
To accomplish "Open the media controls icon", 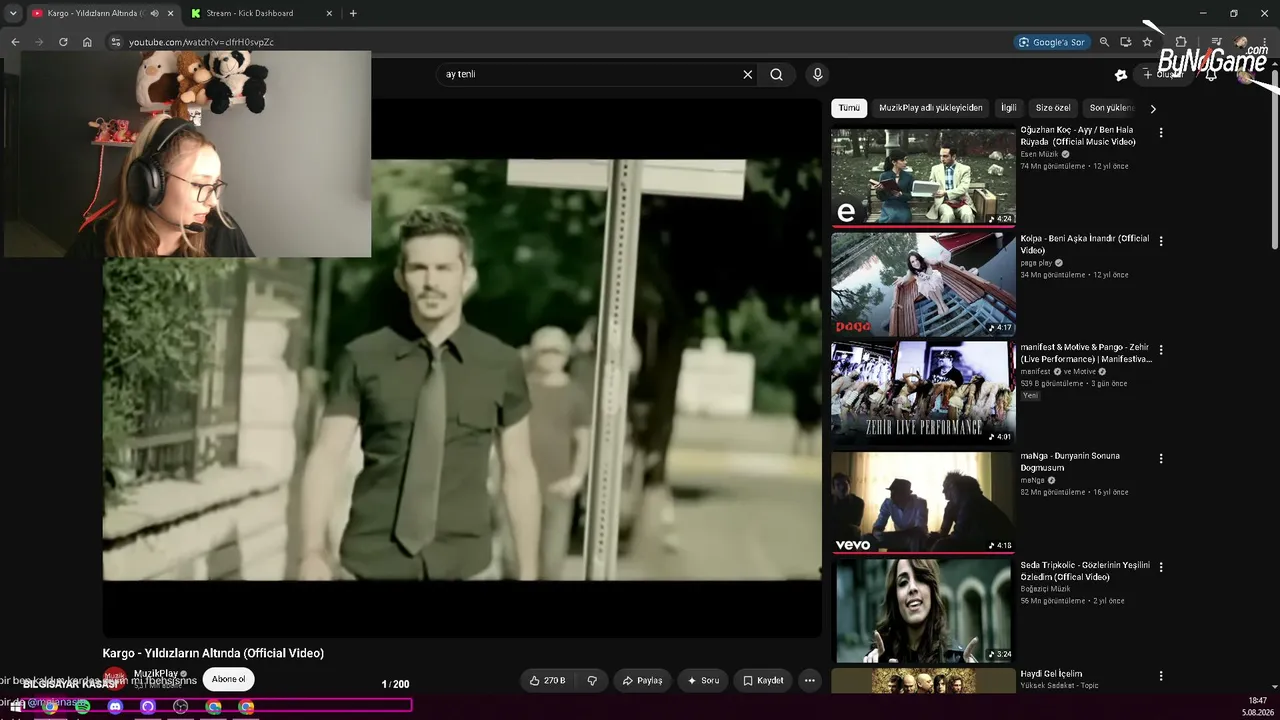I will [x=1216, y=42].
